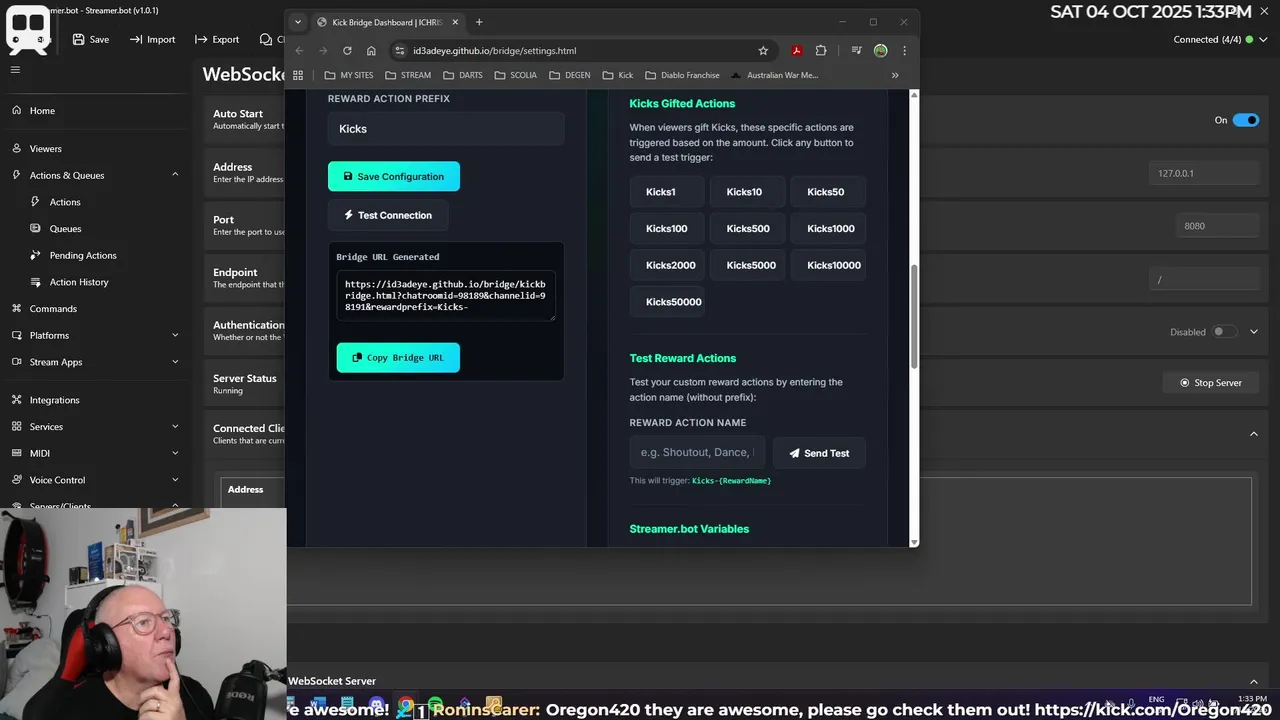Screen dimensions: 1280x720
Task: Click the Pending Actions icon
Action: click(36, 255)
